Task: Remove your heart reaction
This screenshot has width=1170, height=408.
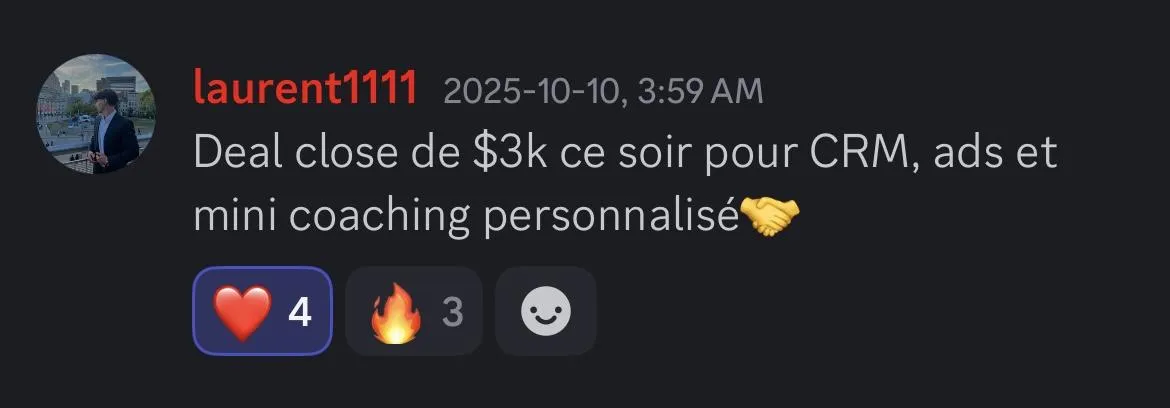Action: [x=263, y=311]
